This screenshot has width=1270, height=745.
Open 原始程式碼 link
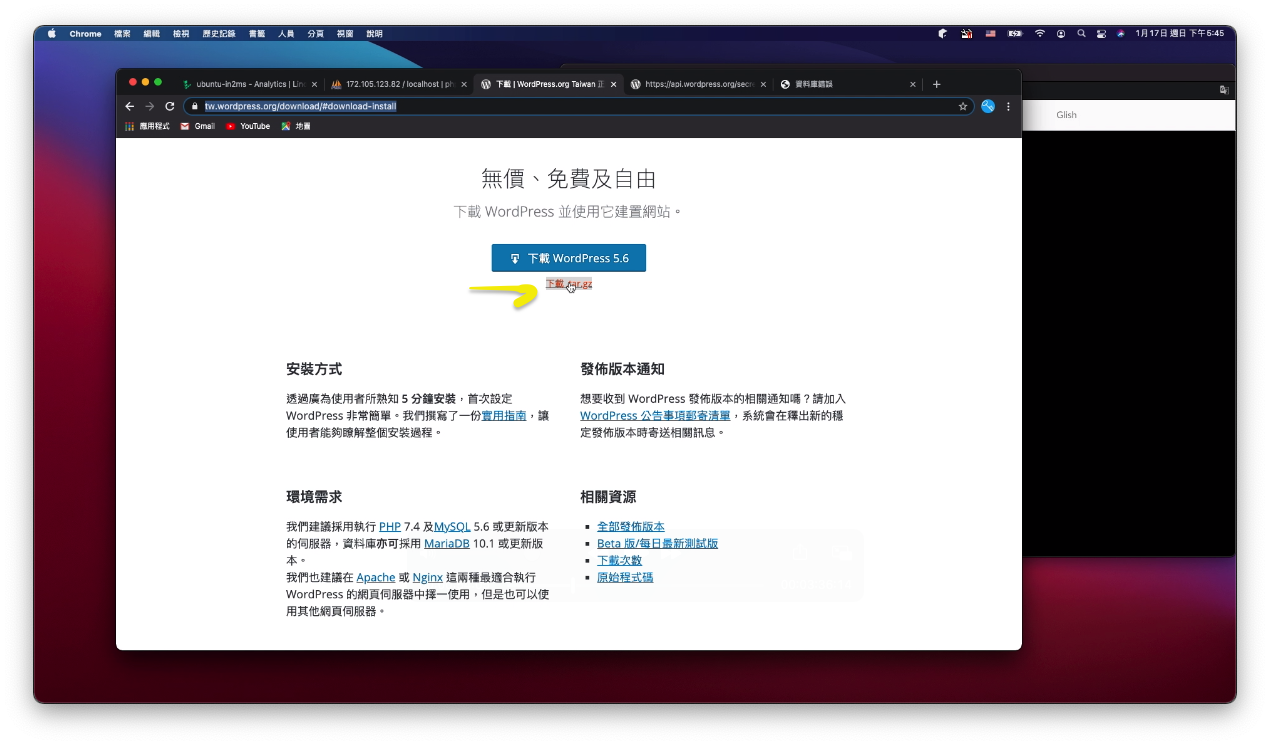(x=625, y=577)
